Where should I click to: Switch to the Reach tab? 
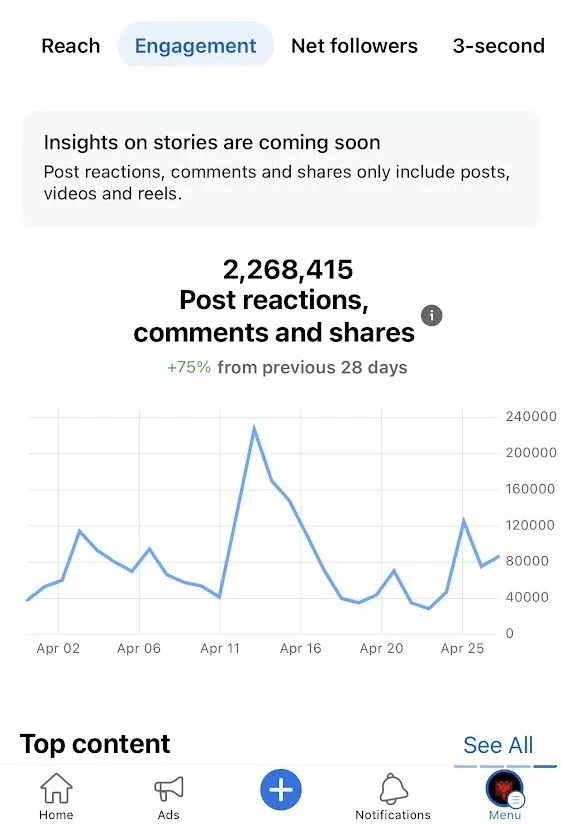tap(70, 46)
